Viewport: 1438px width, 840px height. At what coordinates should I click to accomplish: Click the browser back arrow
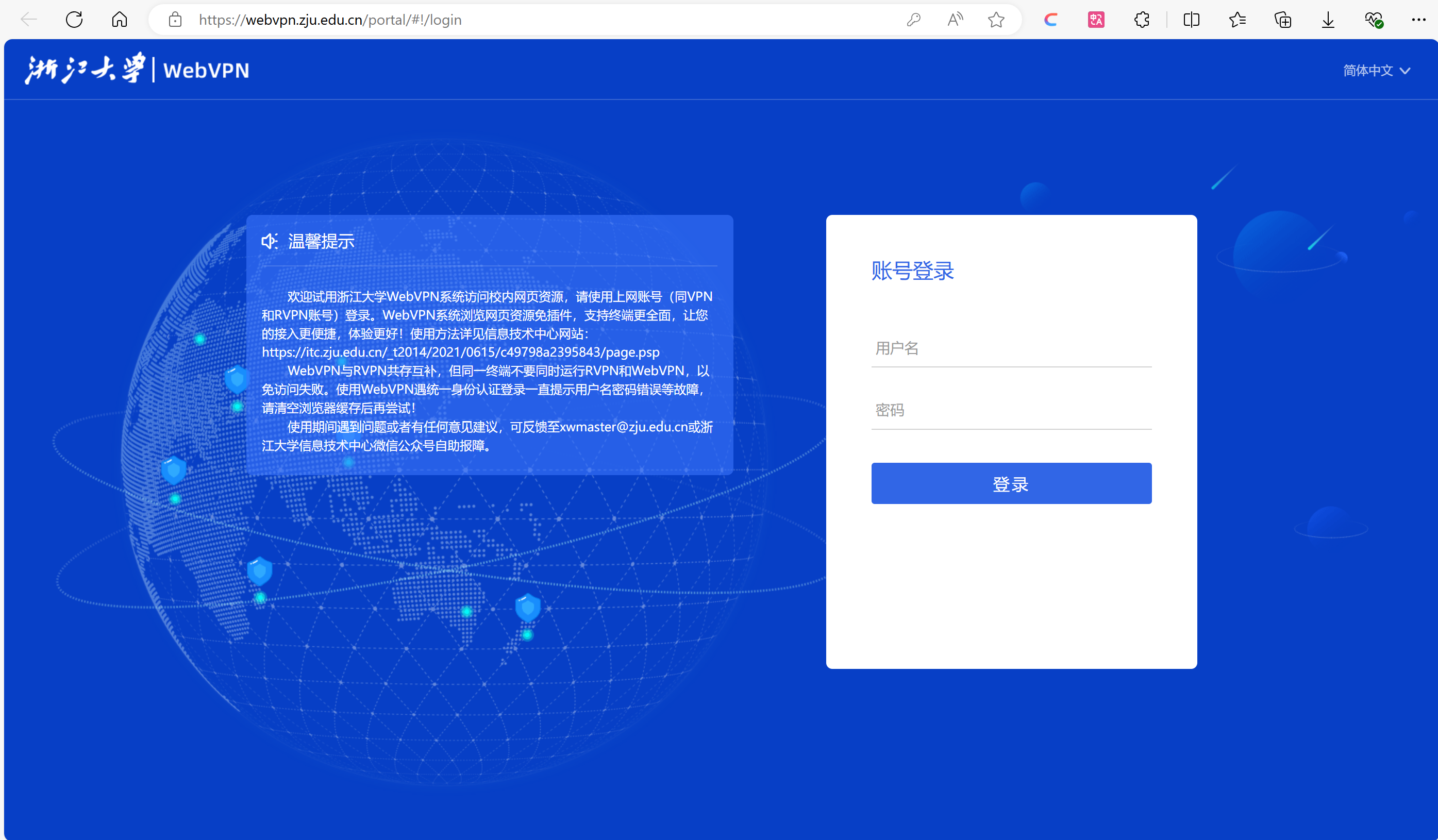click(x=28, y=20)
